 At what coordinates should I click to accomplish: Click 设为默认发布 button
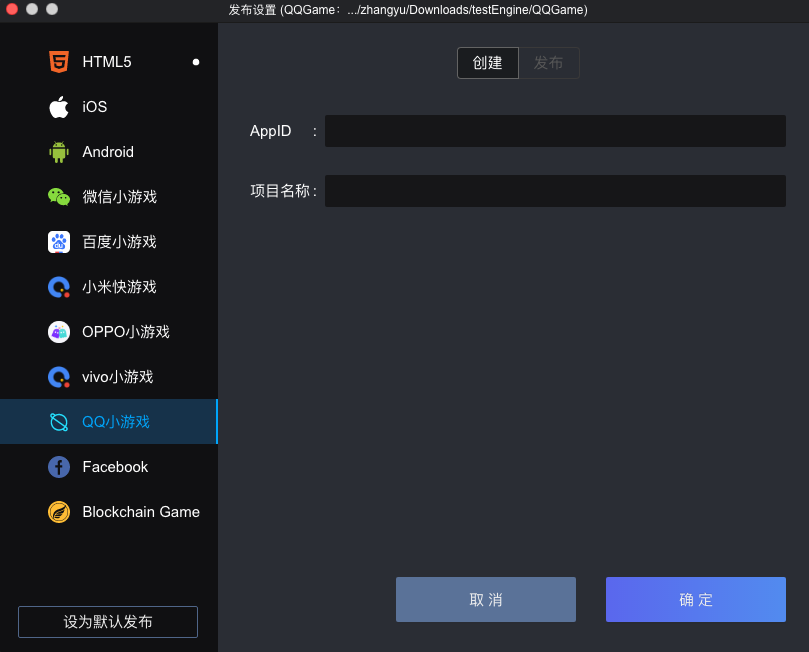108,622
